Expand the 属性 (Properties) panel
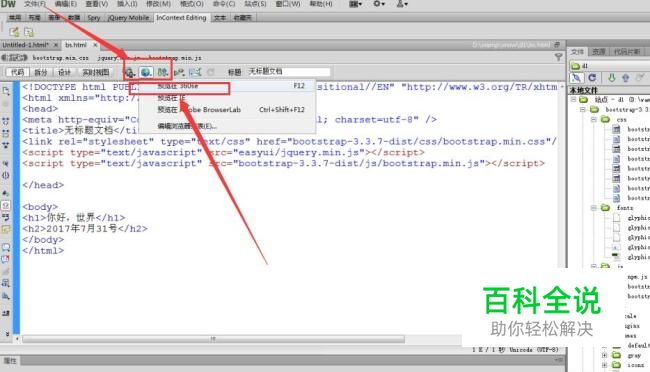 click(10, 361)
